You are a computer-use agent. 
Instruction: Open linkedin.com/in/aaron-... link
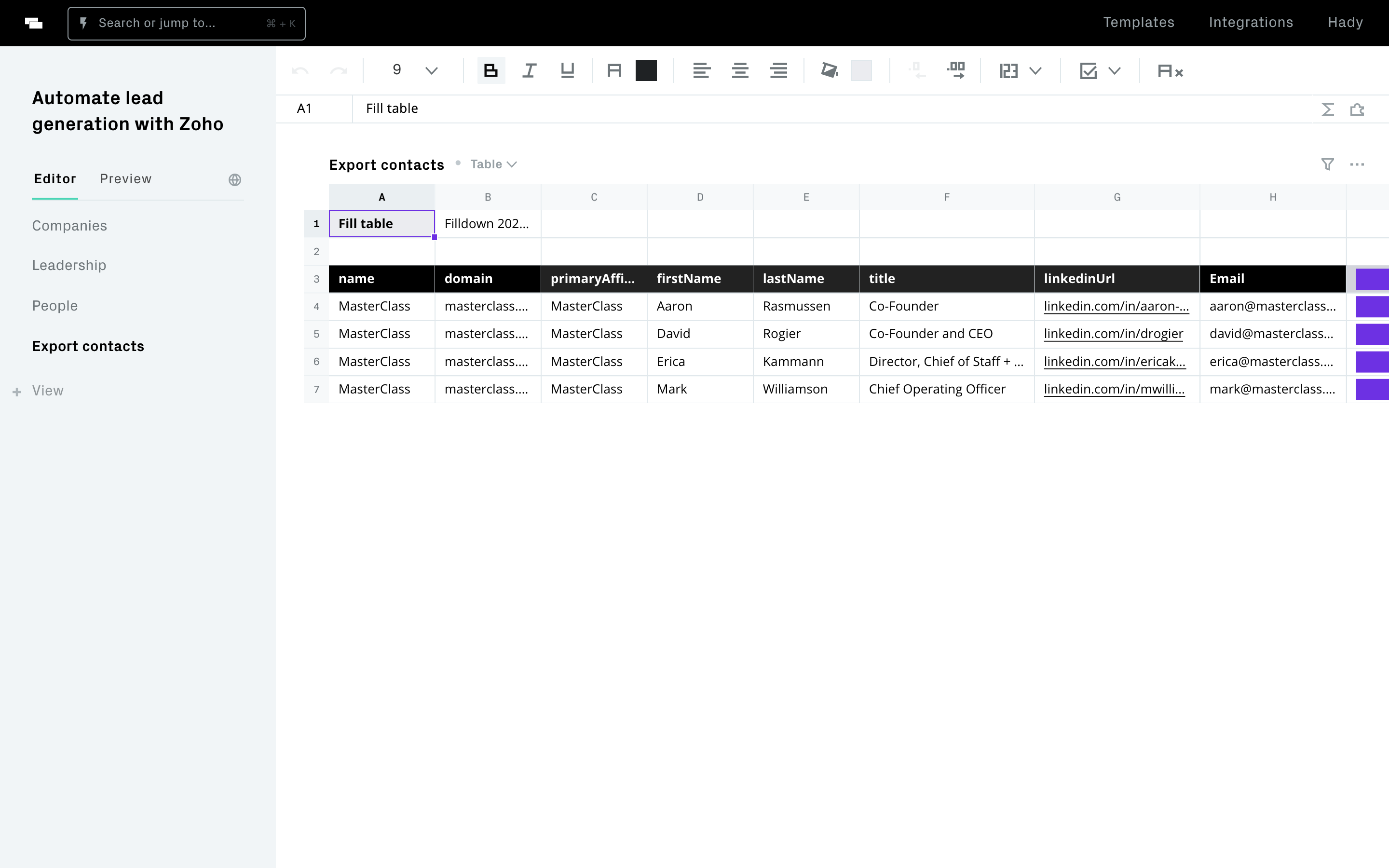(1116, 307)
